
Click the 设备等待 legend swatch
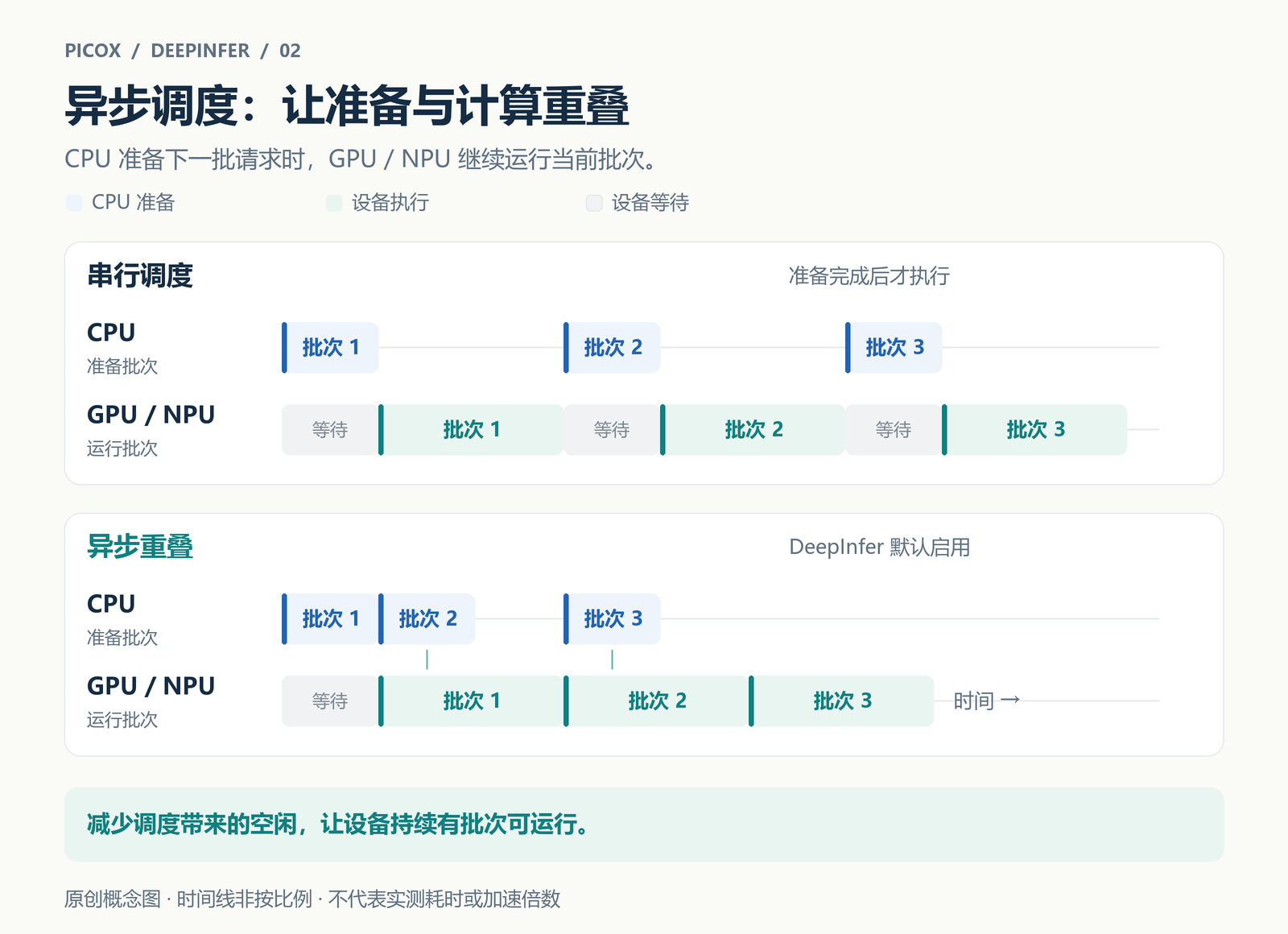594,203
